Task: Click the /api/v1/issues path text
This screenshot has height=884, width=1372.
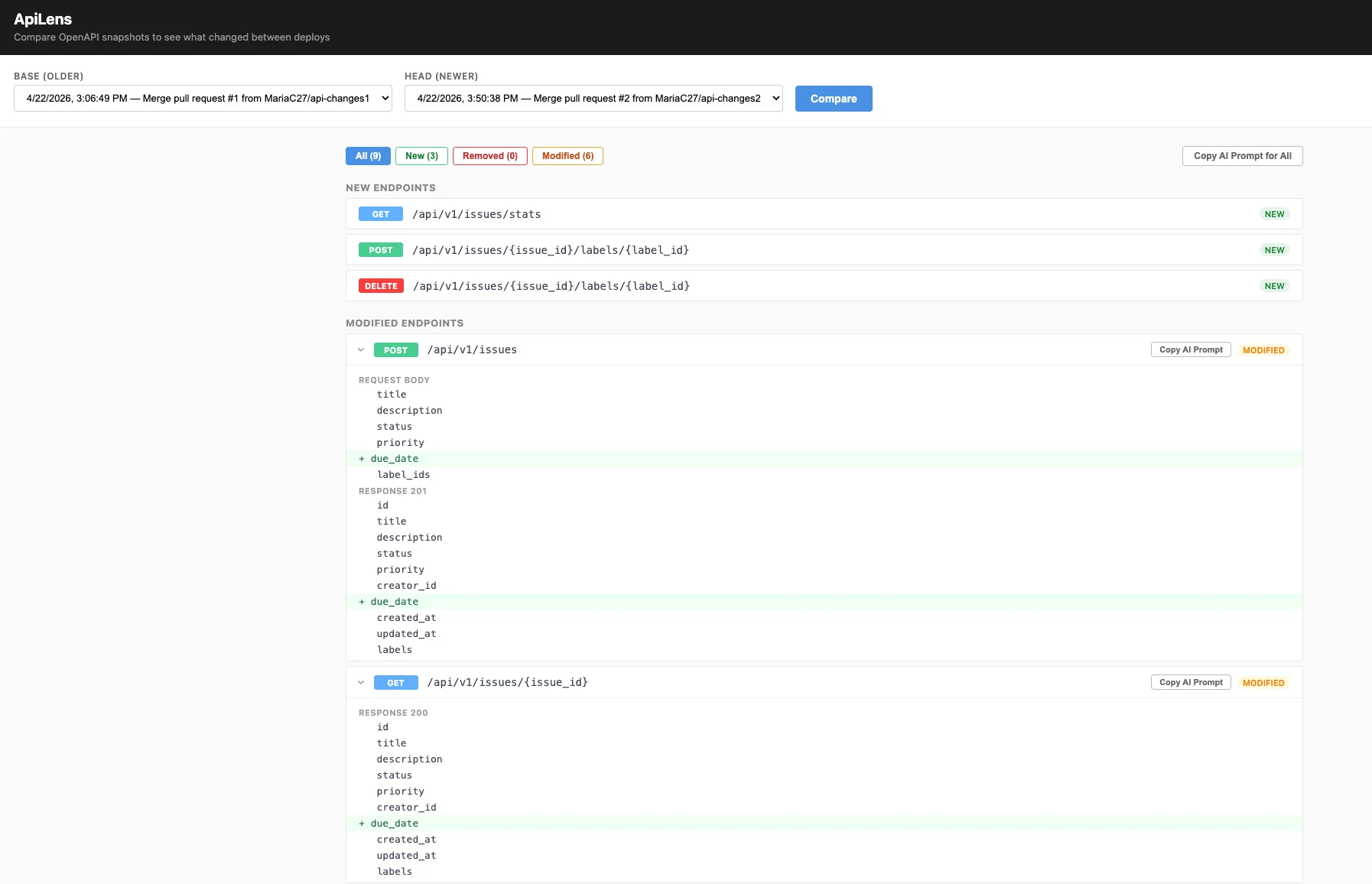Action: (472, 349)
